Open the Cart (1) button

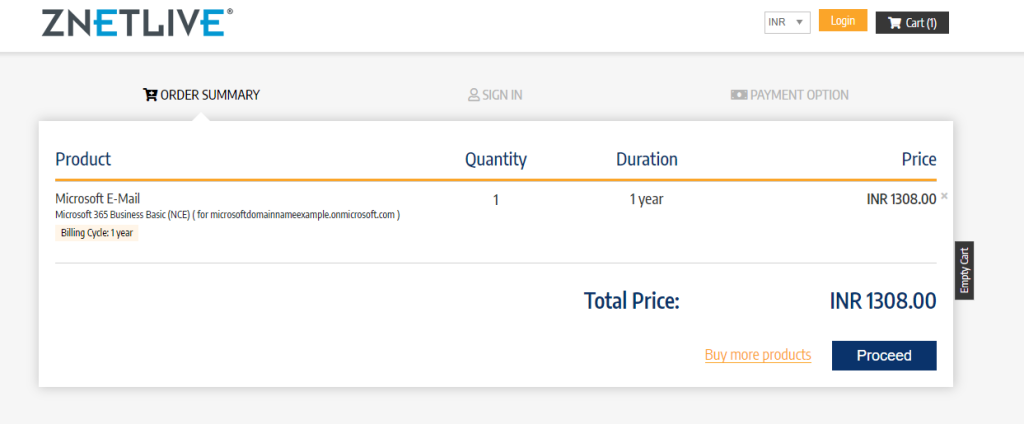click(x=911, y=22)
